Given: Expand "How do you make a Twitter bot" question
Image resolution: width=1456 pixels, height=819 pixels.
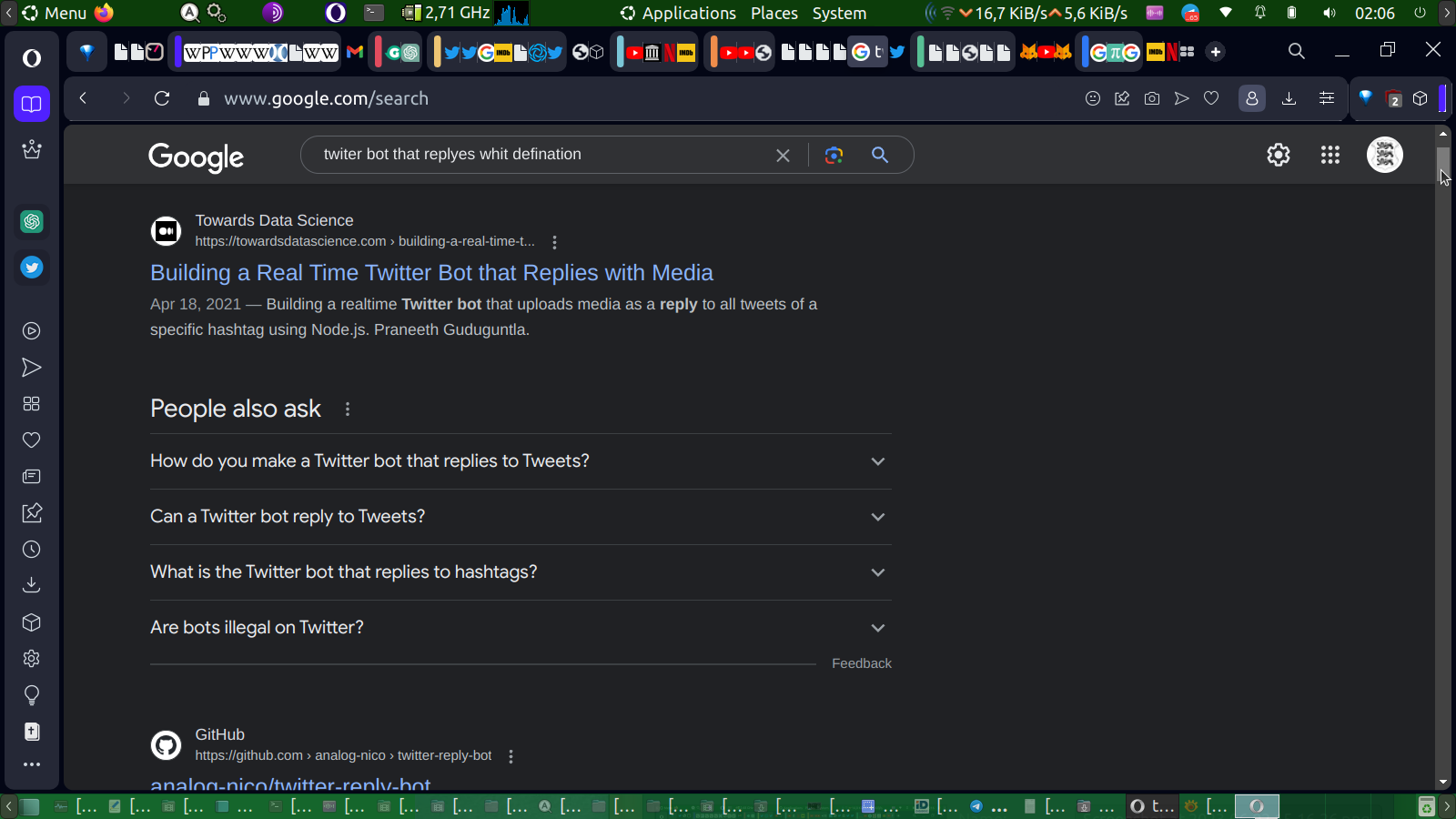Looking at the screenshot, I should tap(521, 461).
